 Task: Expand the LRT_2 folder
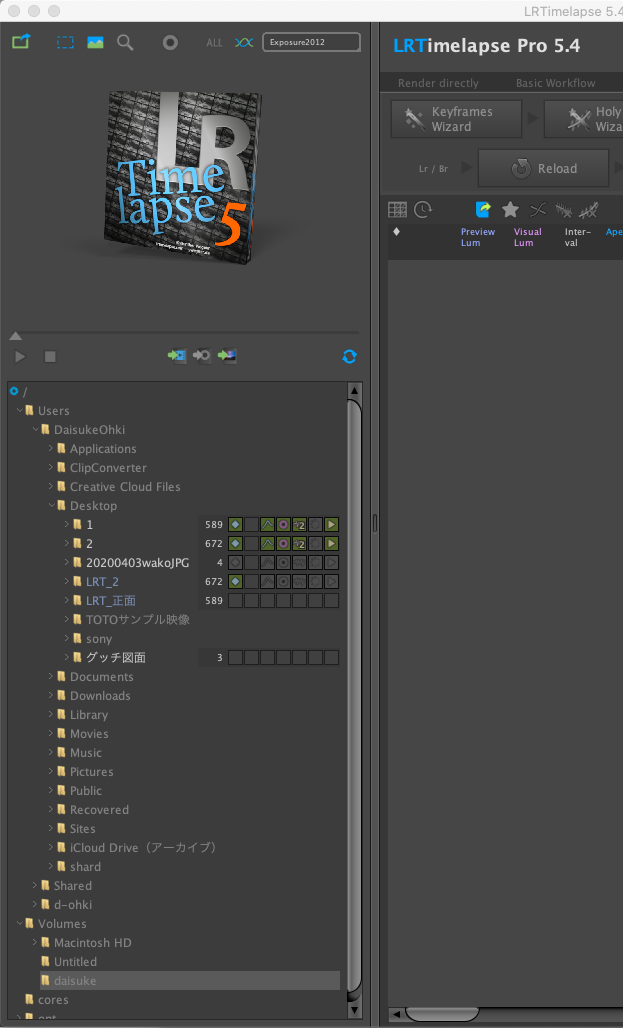coord(67,582)
